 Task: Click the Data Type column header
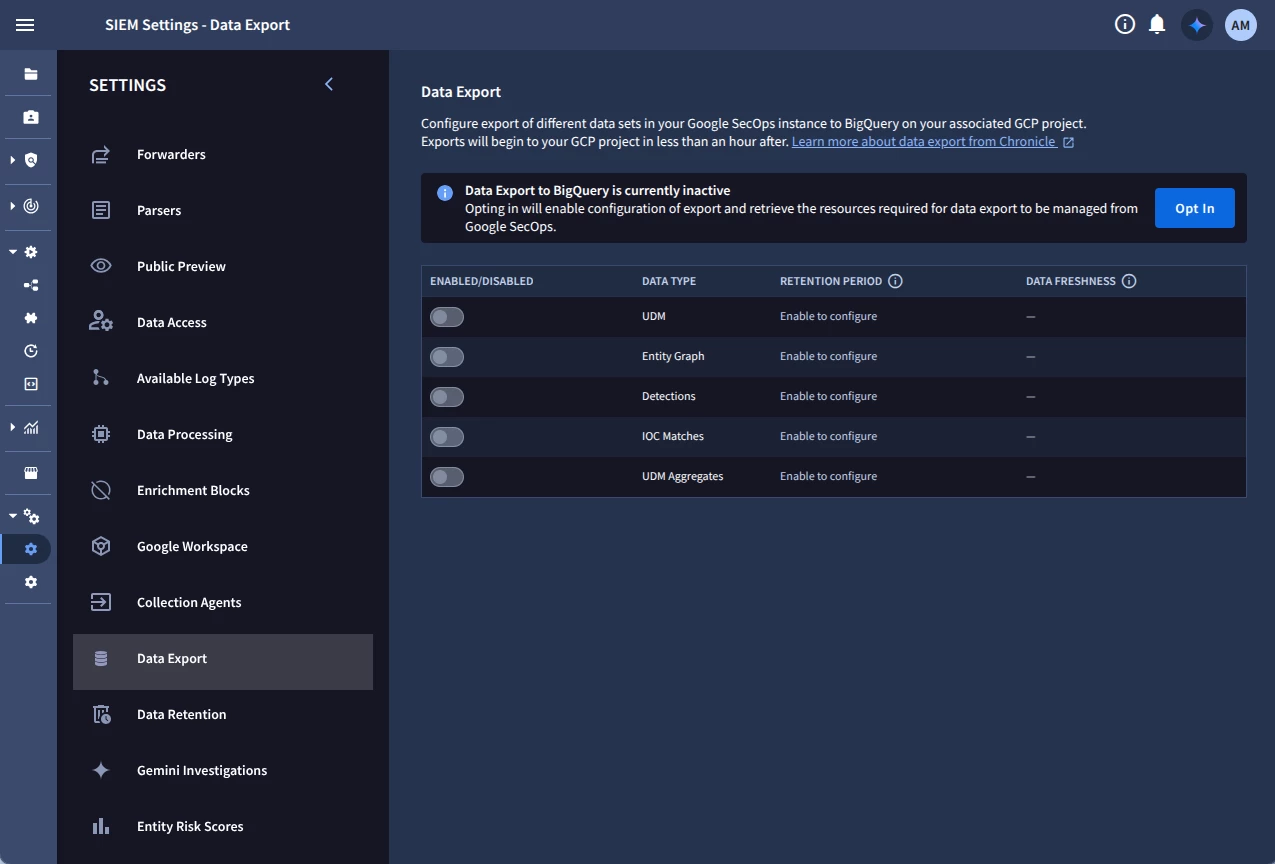(x=669, y=281)
